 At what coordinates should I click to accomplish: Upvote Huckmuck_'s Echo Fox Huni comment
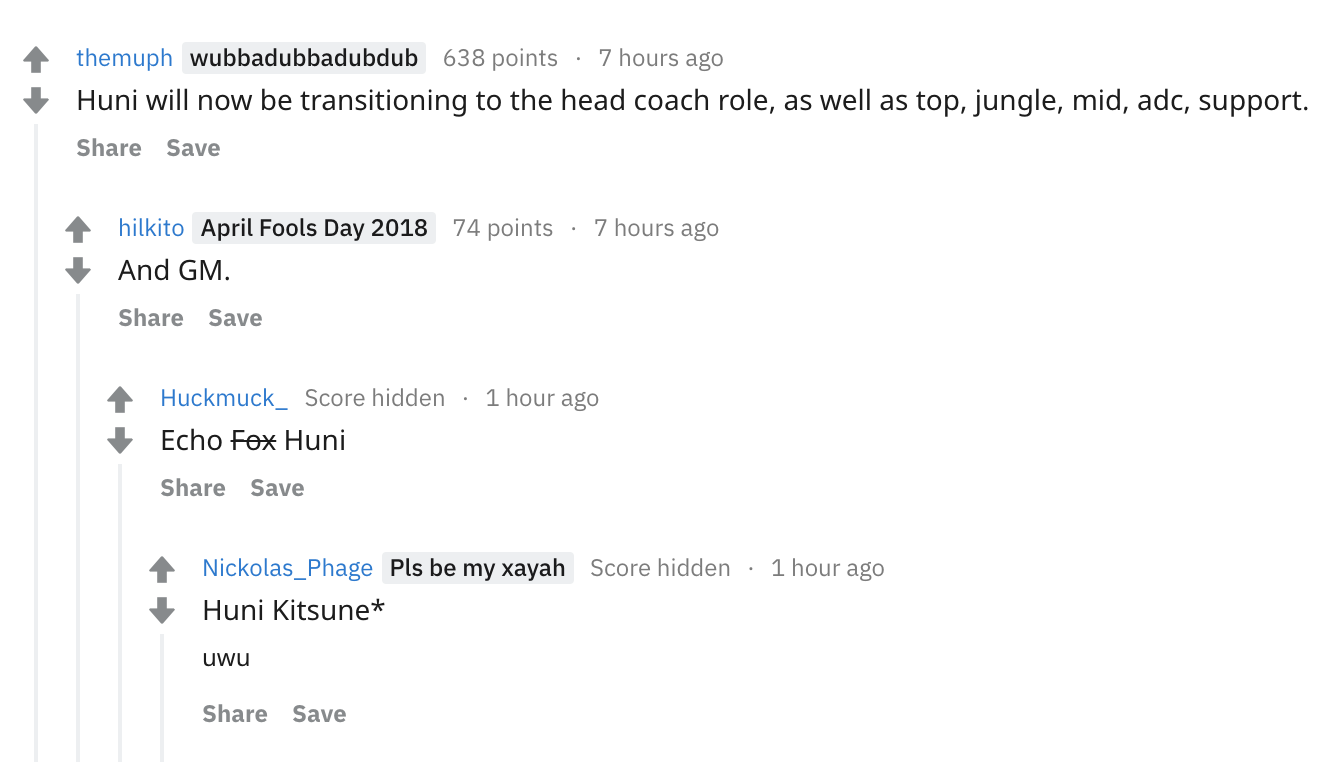(x=120, y=400)
